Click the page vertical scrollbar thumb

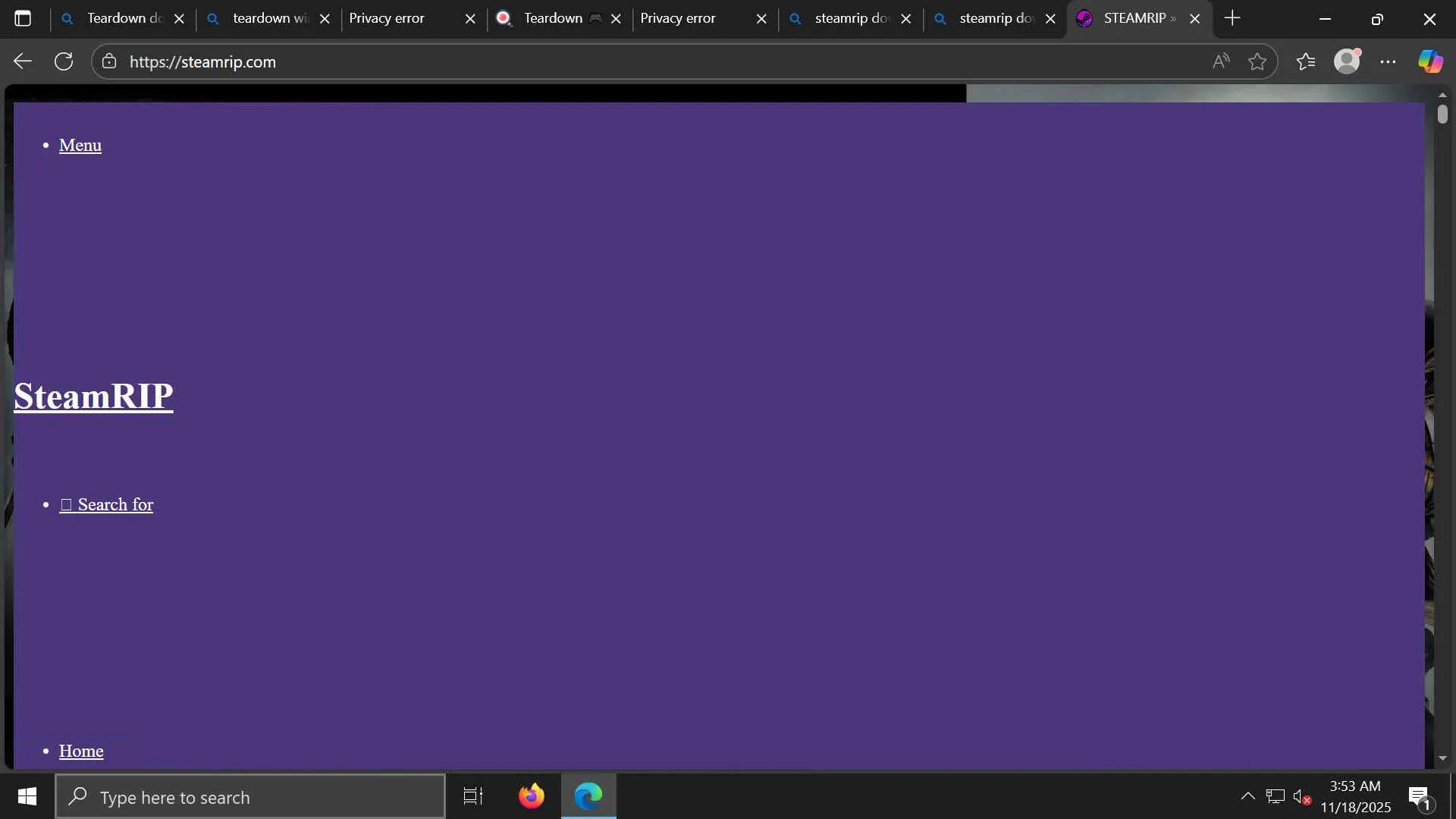(1442, 115)
